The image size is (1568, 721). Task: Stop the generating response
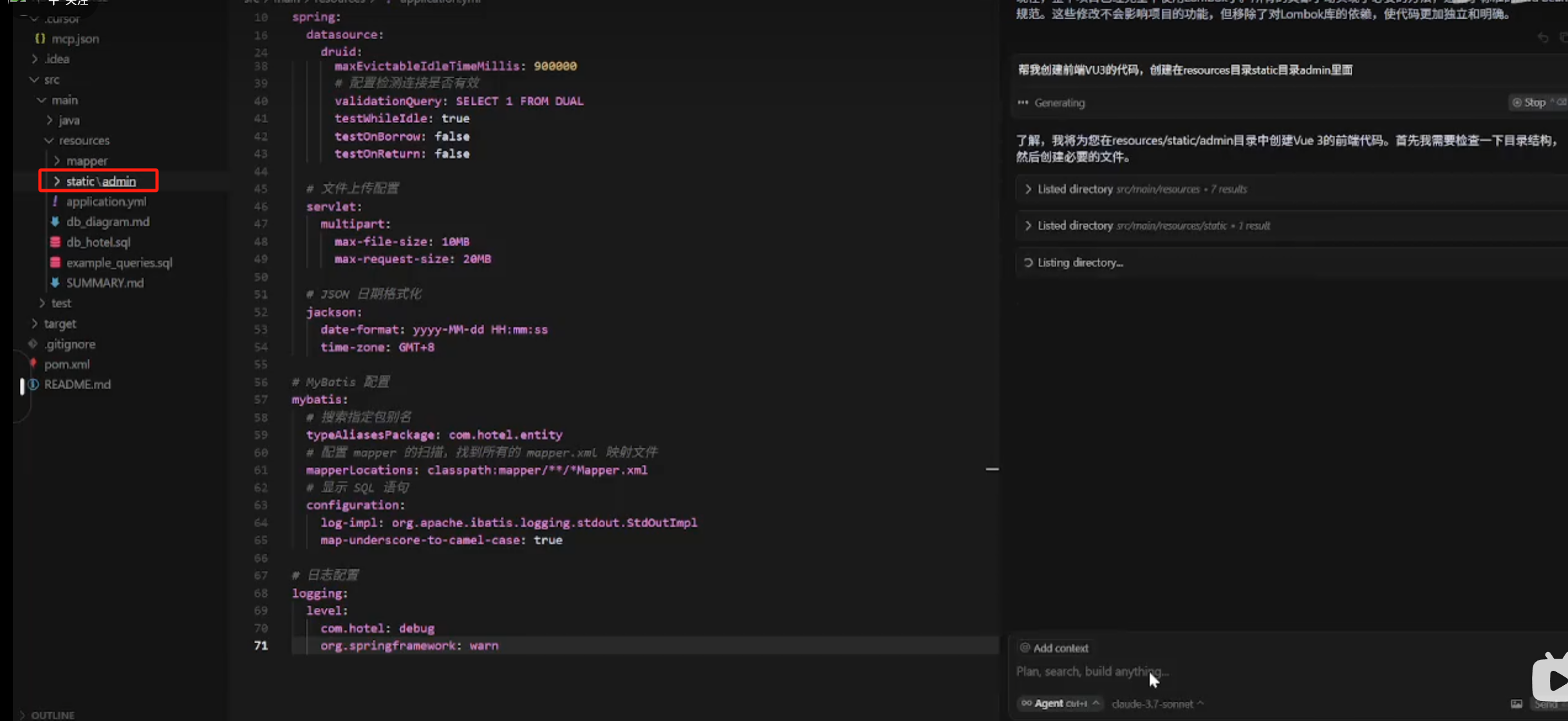(x=1531, y=102)
